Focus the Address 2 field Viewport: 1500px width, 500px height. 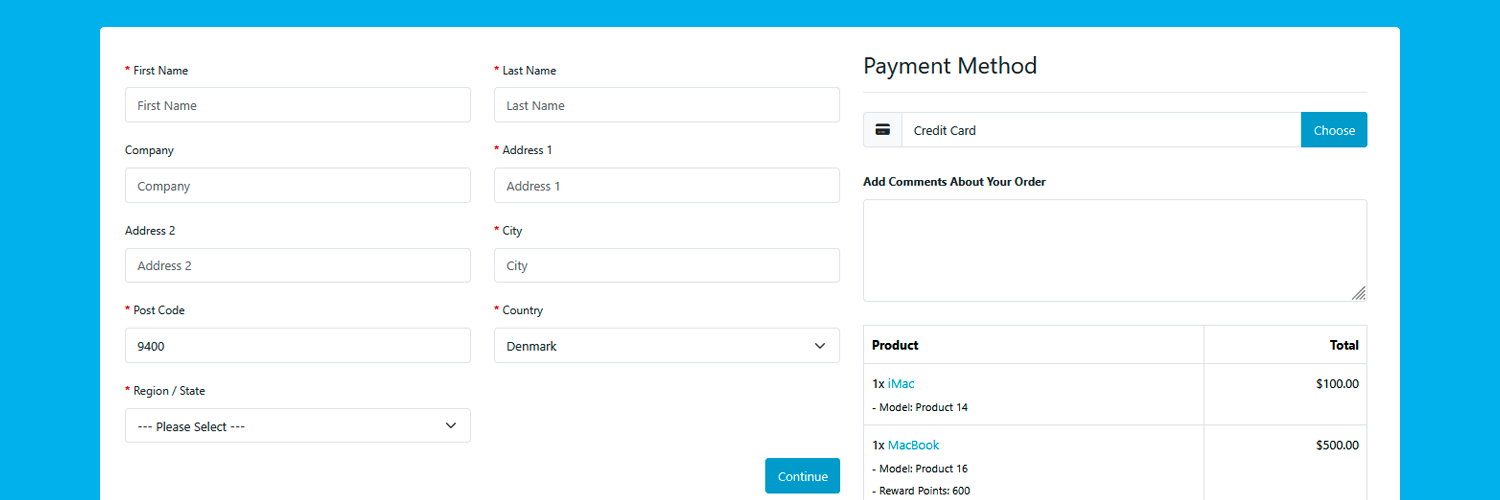297,266
